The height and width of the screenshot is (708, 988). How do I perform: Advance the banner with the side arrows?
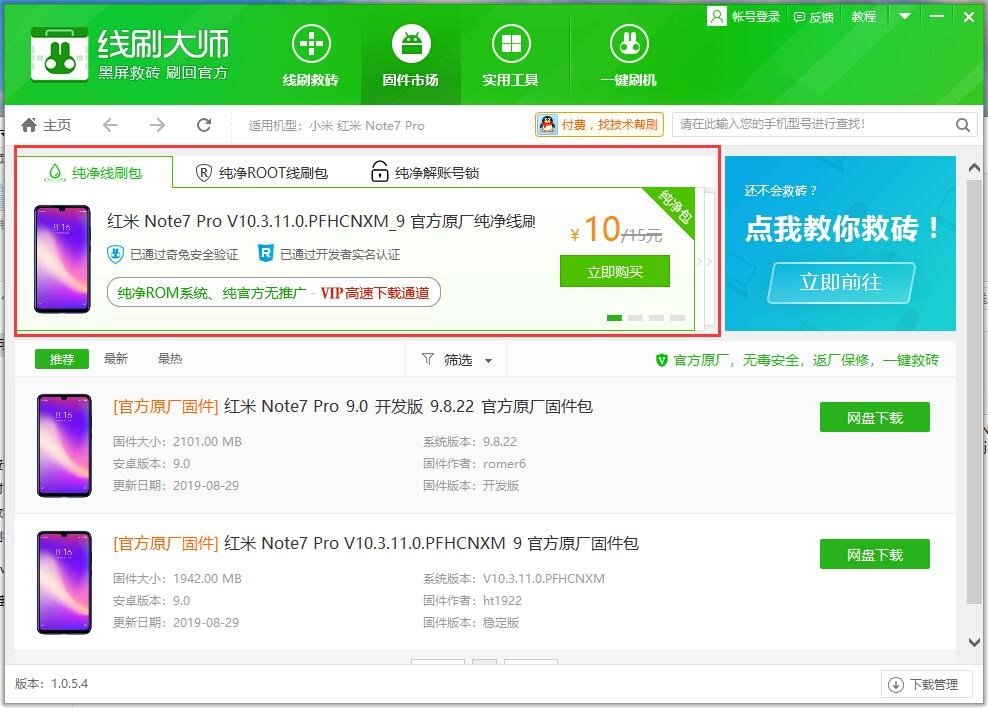pyautogui.click(x=704, y=260)
